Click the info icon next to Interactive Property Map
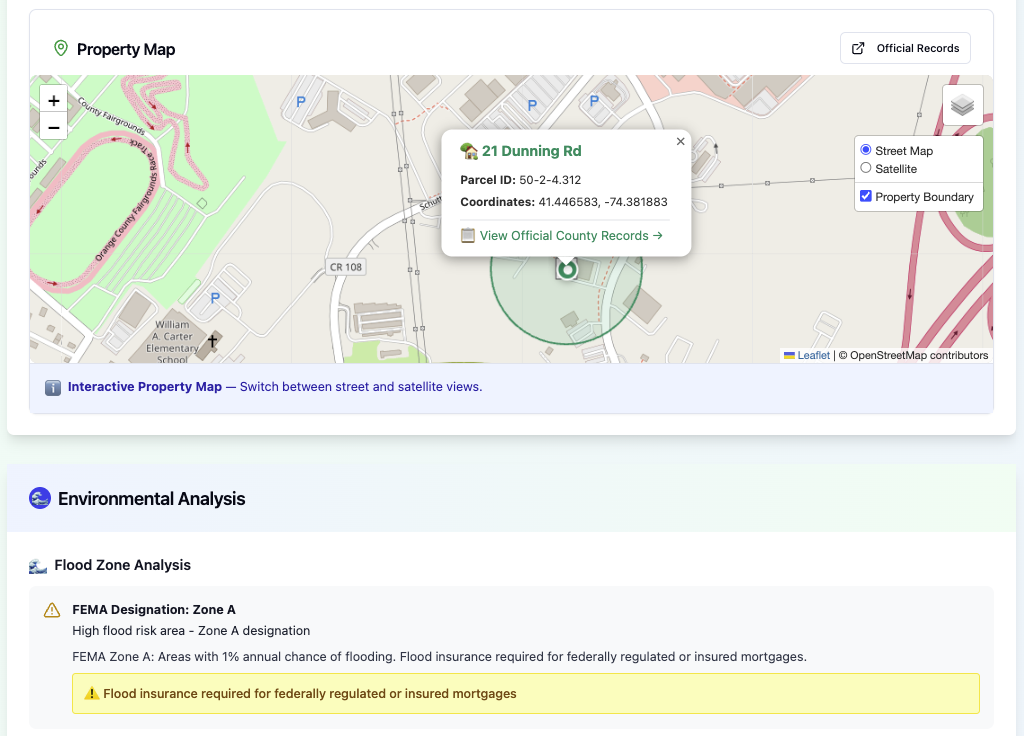 coord(52,387)
